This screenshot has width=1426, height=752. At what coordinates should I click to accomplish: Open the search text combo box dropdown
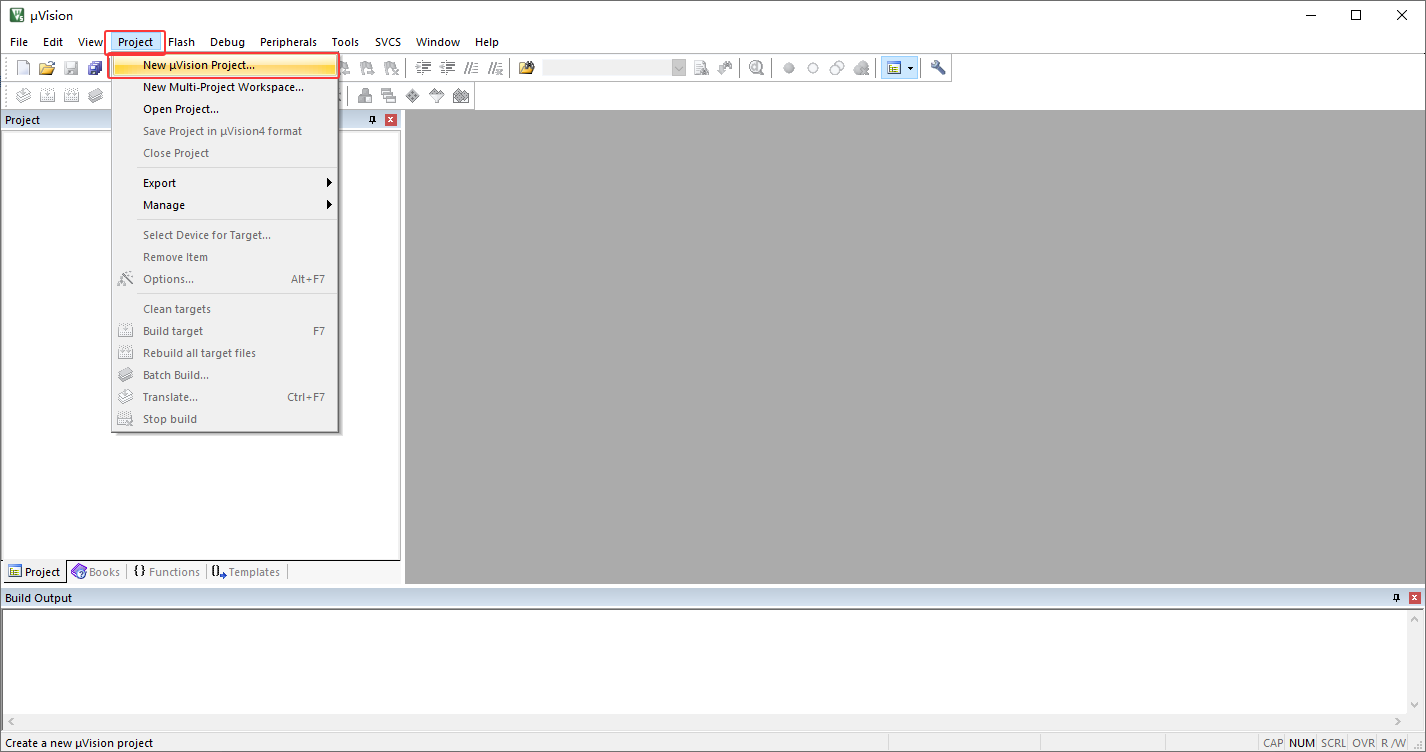[x=679, y=68]
